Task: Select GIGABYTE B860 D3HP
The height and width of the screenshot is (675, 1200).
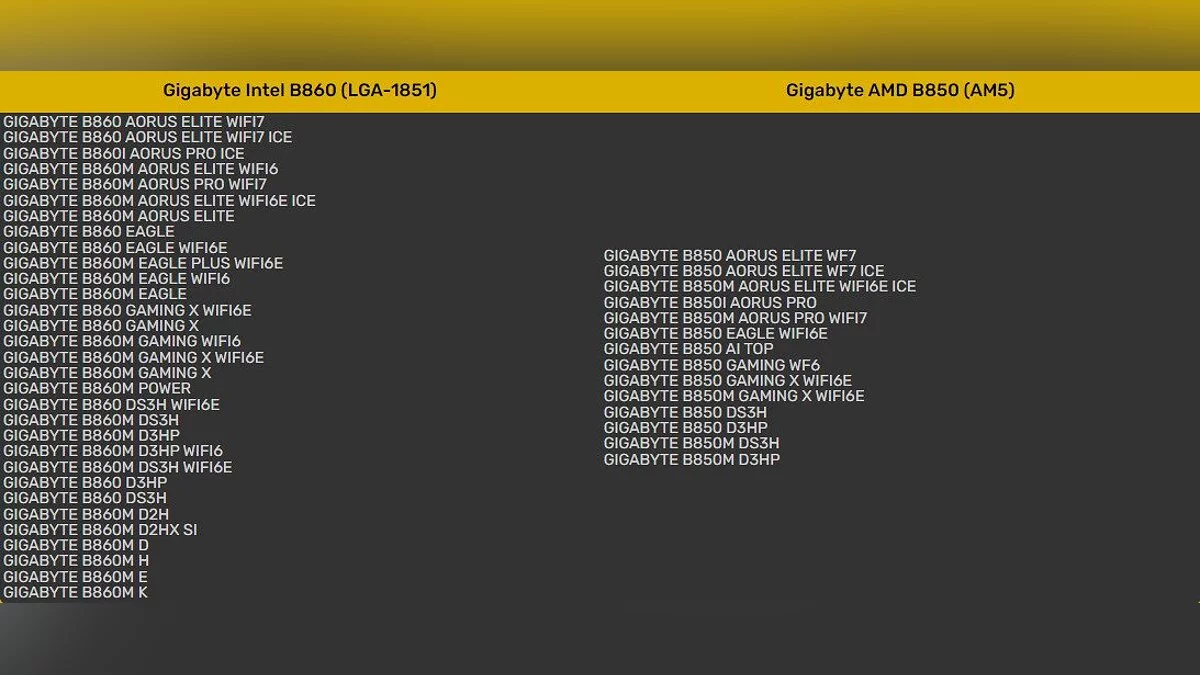Action: (x=85, y=482)
